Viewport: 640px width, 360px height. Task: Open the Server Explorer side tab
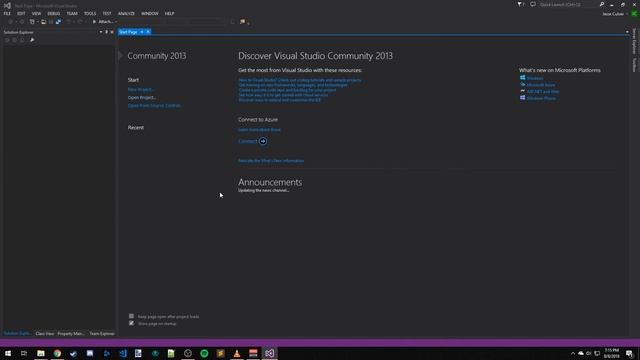(634, 41)
